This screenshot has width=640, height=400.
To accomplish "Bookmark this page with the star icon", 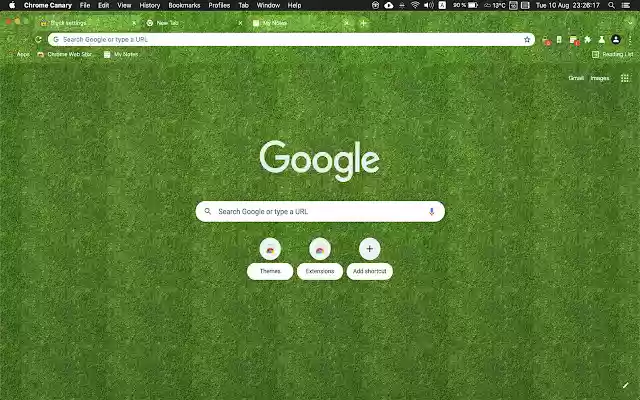I will pos(527,40).
